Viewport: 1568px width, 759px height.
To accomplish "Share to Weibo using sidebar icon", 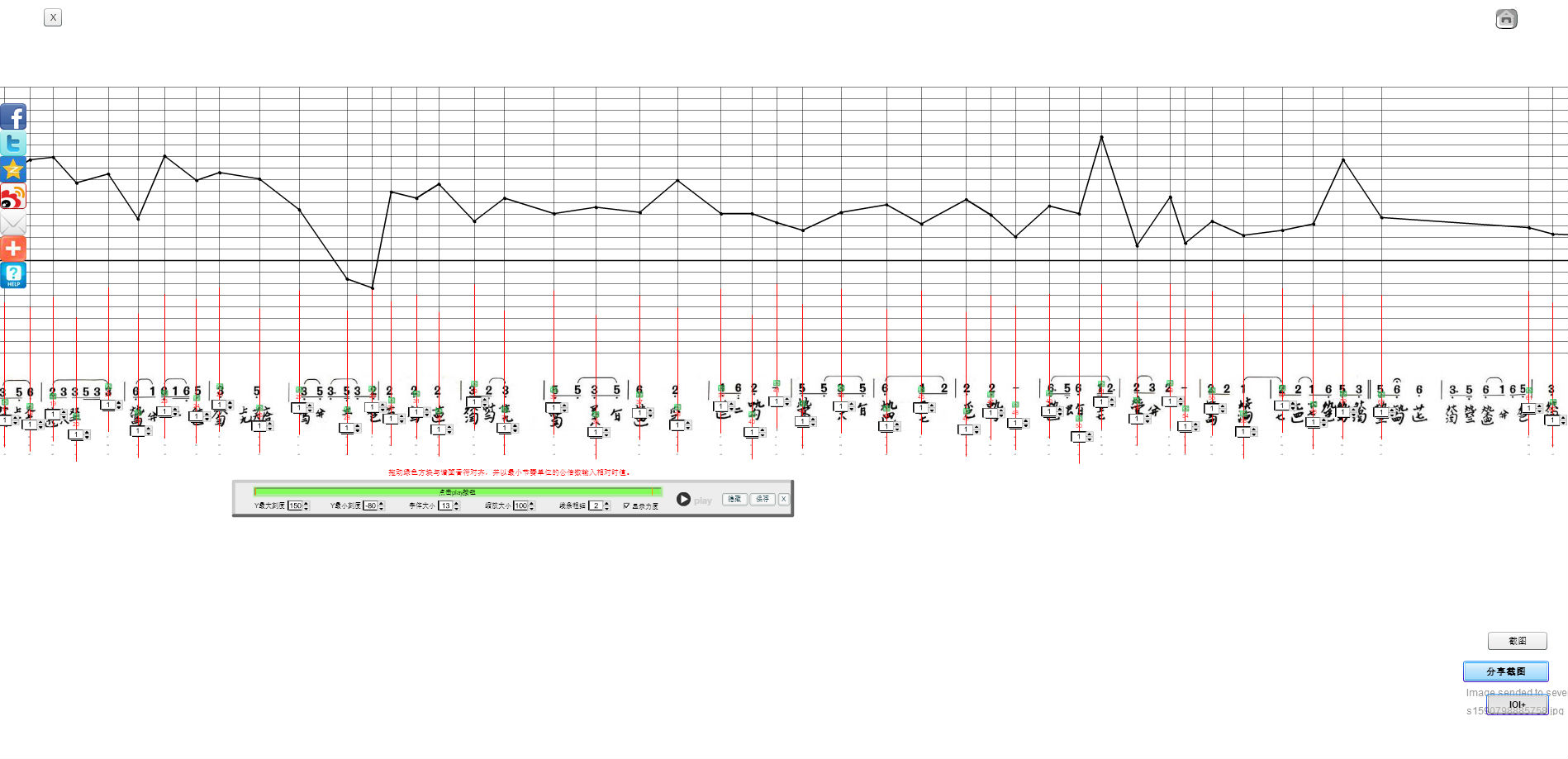I will 13,197.
